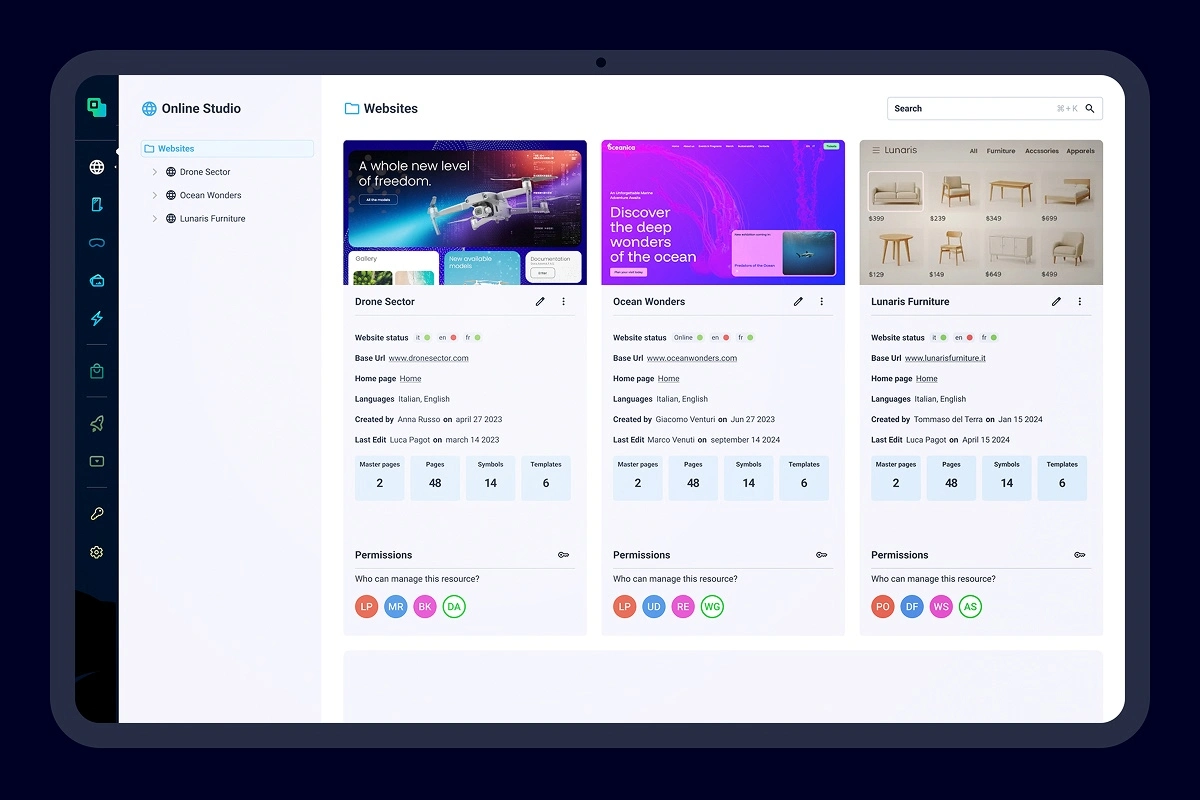Open the three-dot menu for Ocean Wonders

pos(822,301)
